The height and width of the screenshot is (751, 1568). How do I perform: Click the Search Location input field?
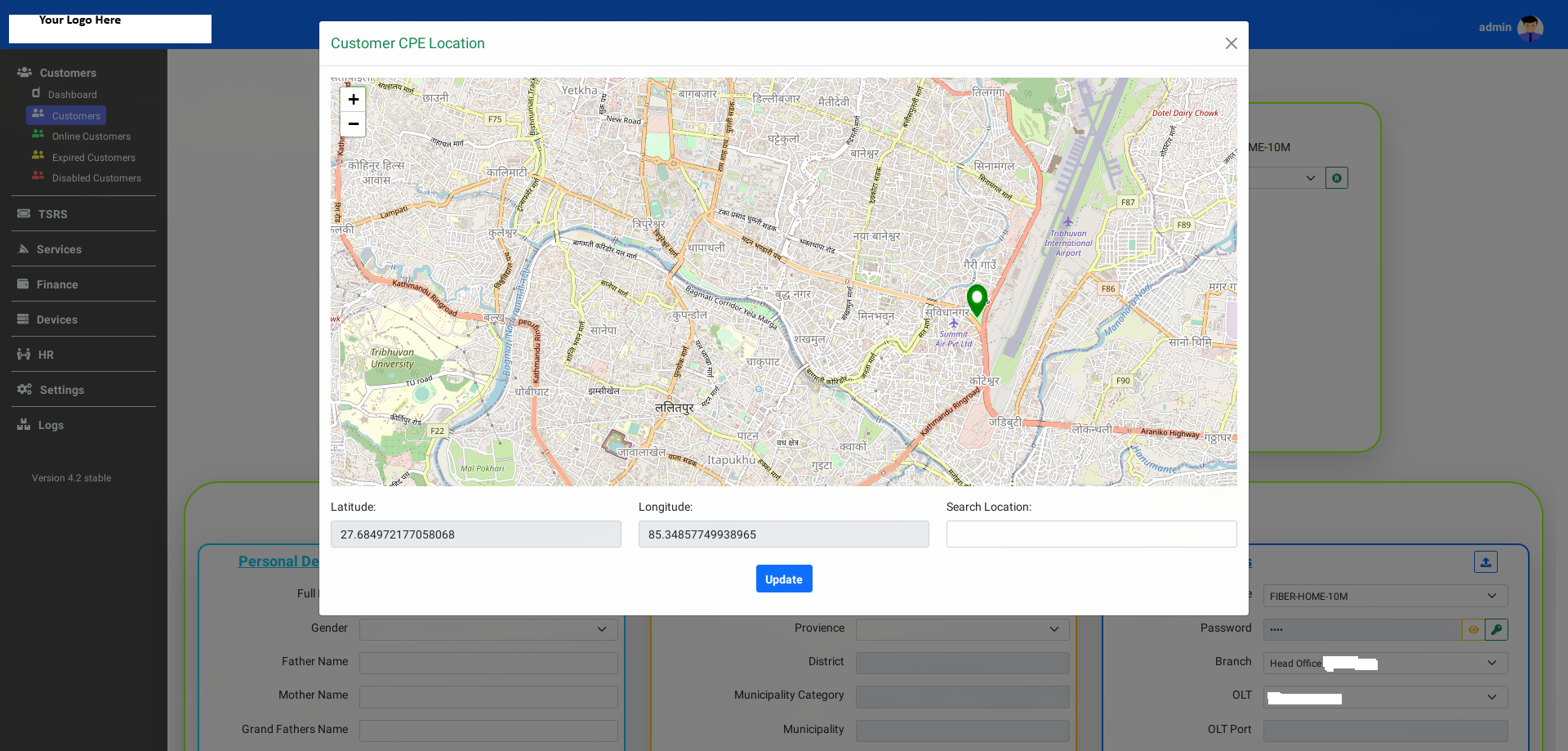pyautogui.click(x=1091, y=534)
